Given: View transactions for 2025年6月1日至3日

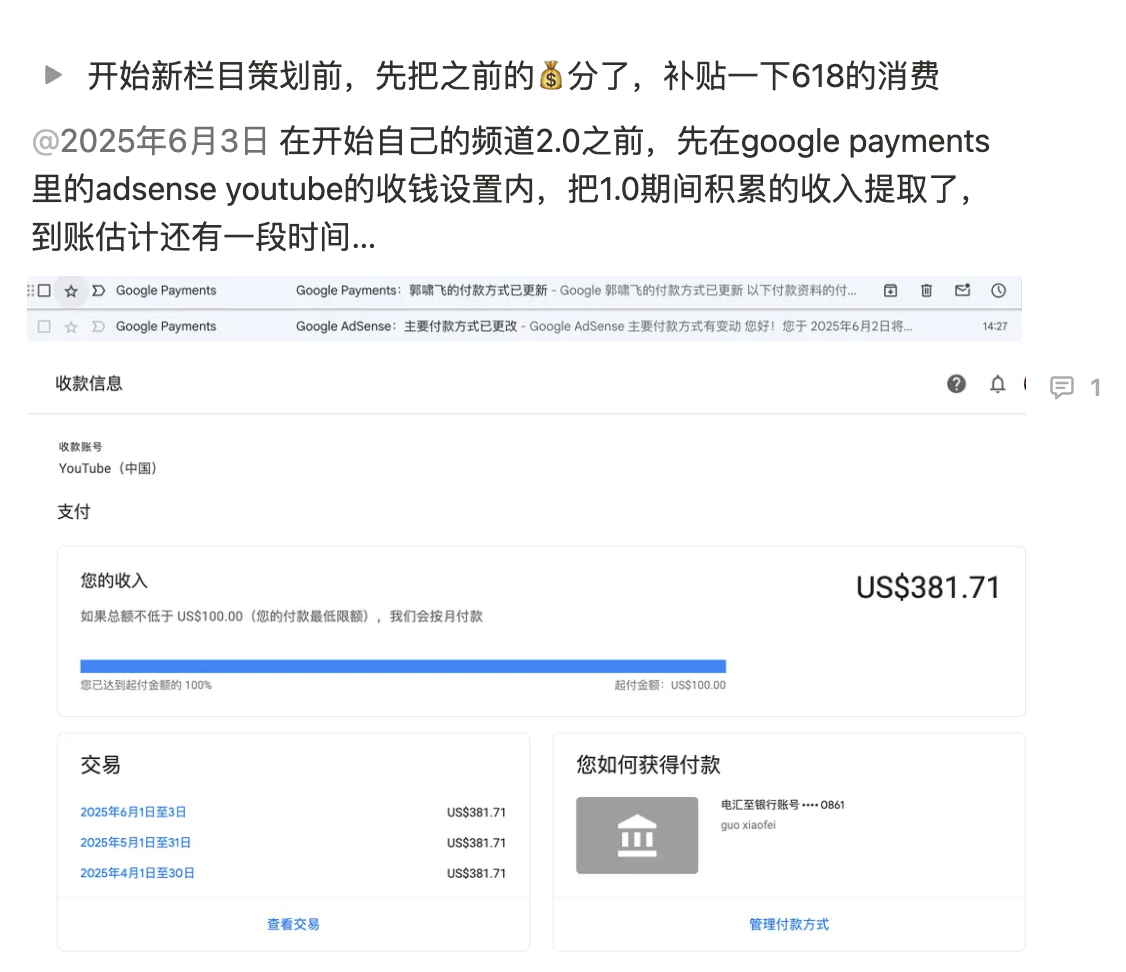Looking at the screenshot, I should 134,812.
